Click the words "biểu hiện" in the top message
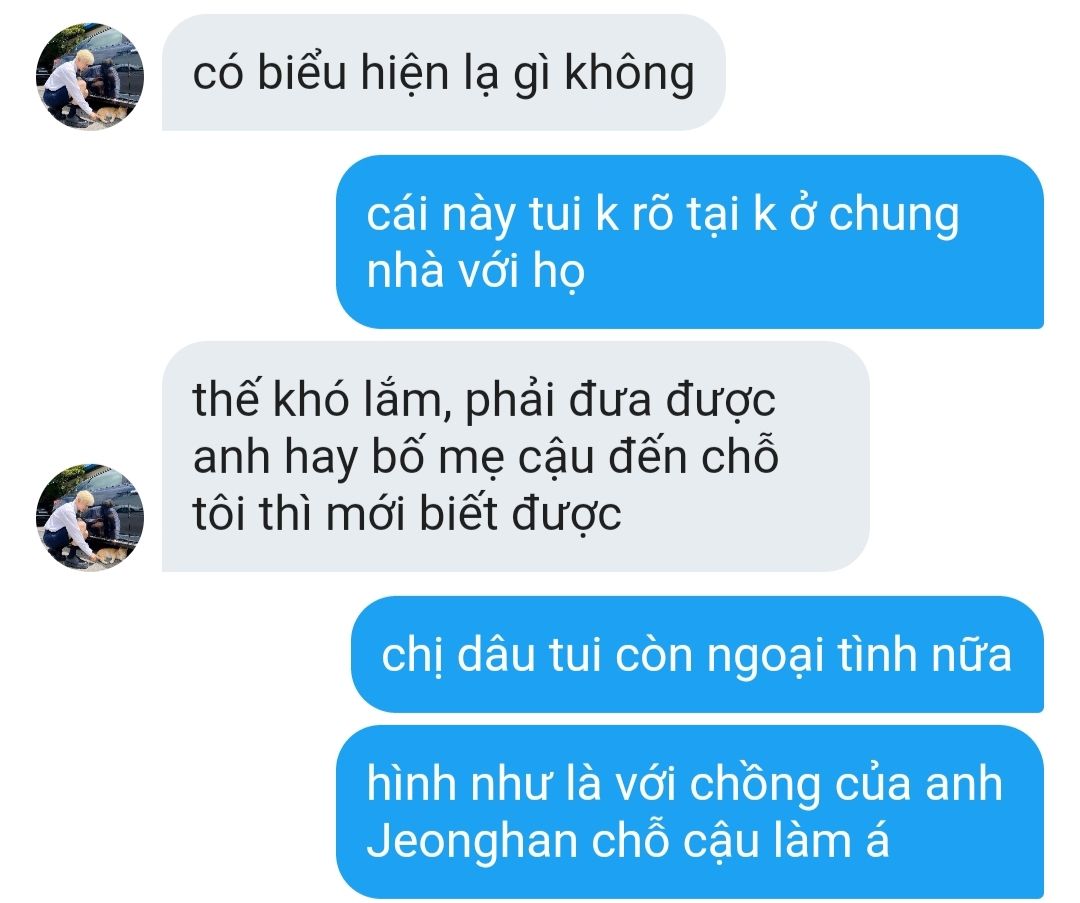The image size is (1080, 903). (x=353, y=73)
